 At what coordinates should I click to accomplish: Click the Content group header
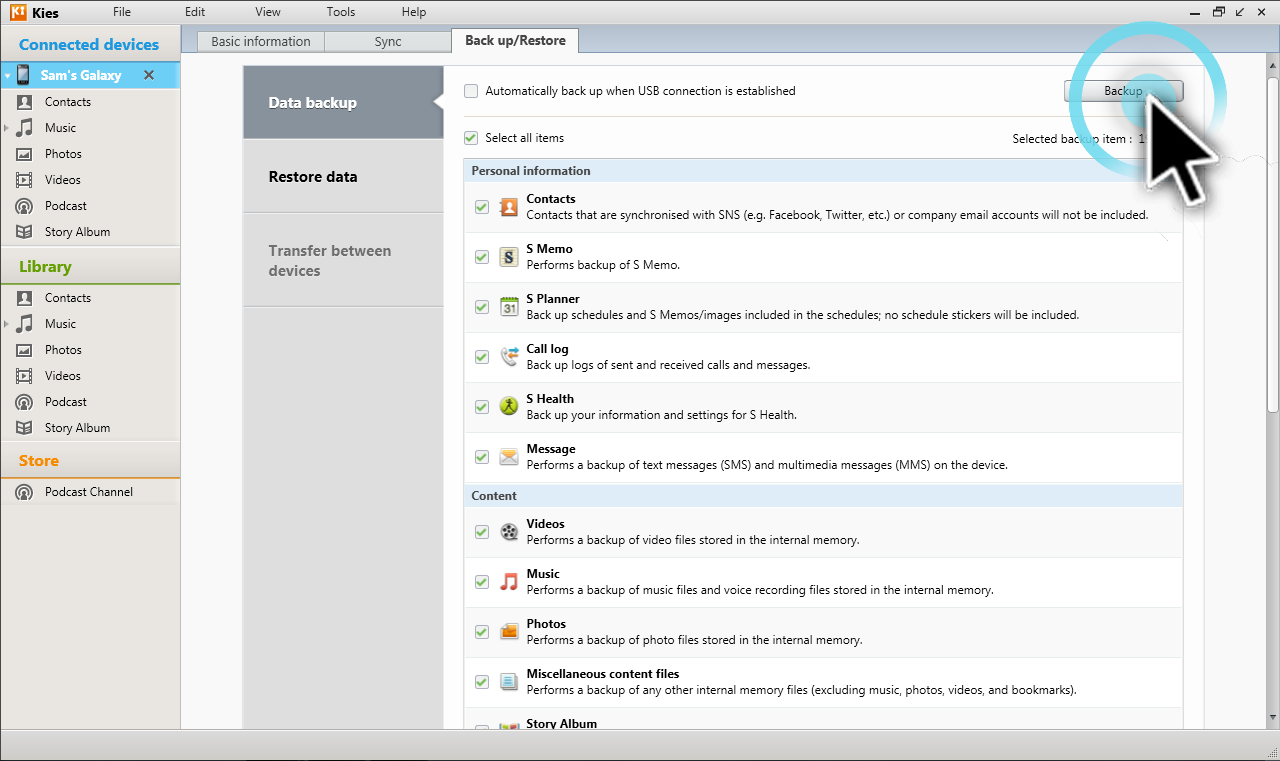[823, 496]
